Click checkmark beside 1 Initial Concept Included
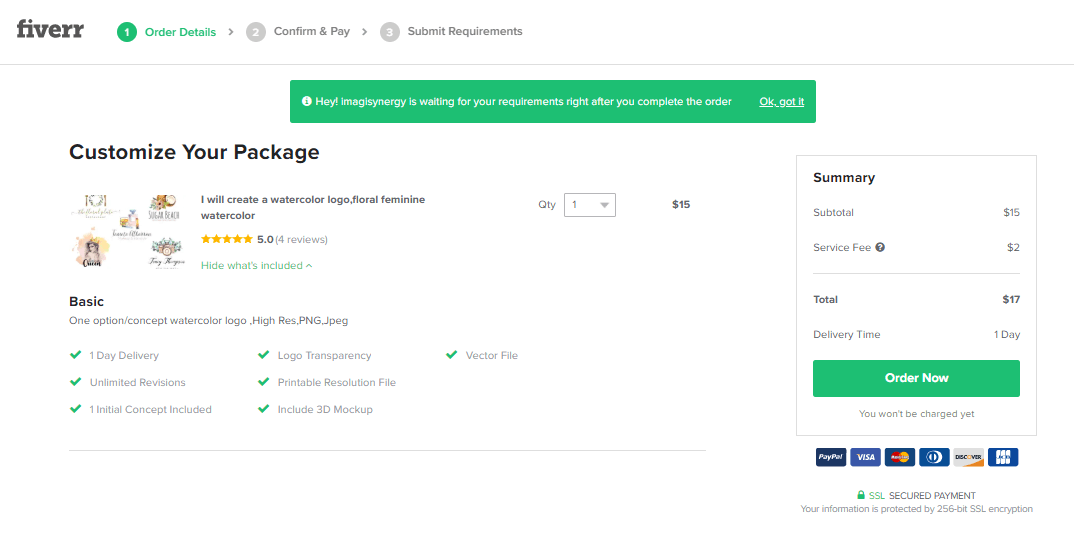Image resolution: width=1074 pixels, height=560 pixels. click(75, 409)
